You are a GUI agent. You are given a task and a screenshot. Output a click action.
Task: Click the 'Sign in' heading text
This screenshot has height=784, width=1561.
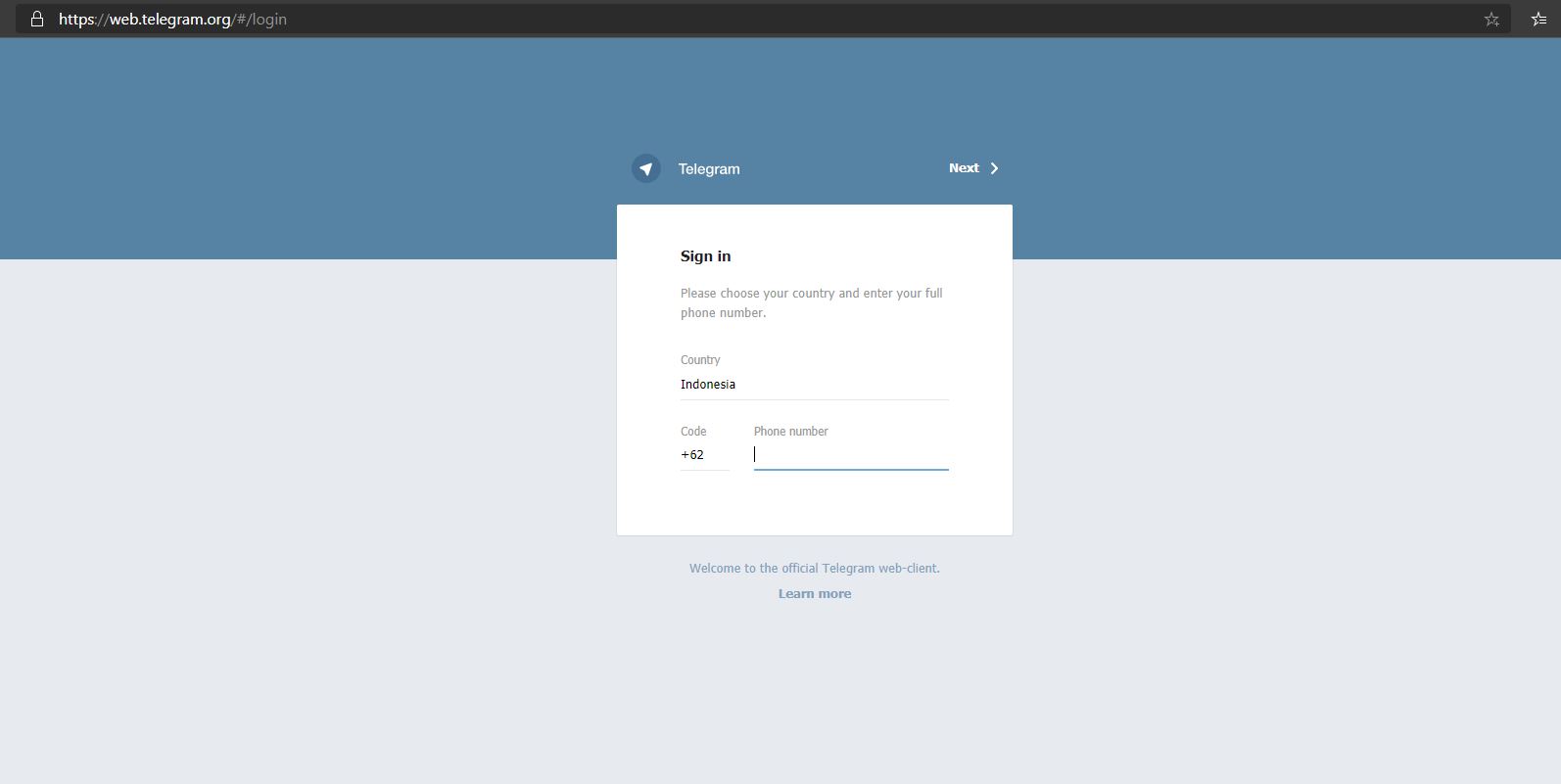[x=705, y=256]
